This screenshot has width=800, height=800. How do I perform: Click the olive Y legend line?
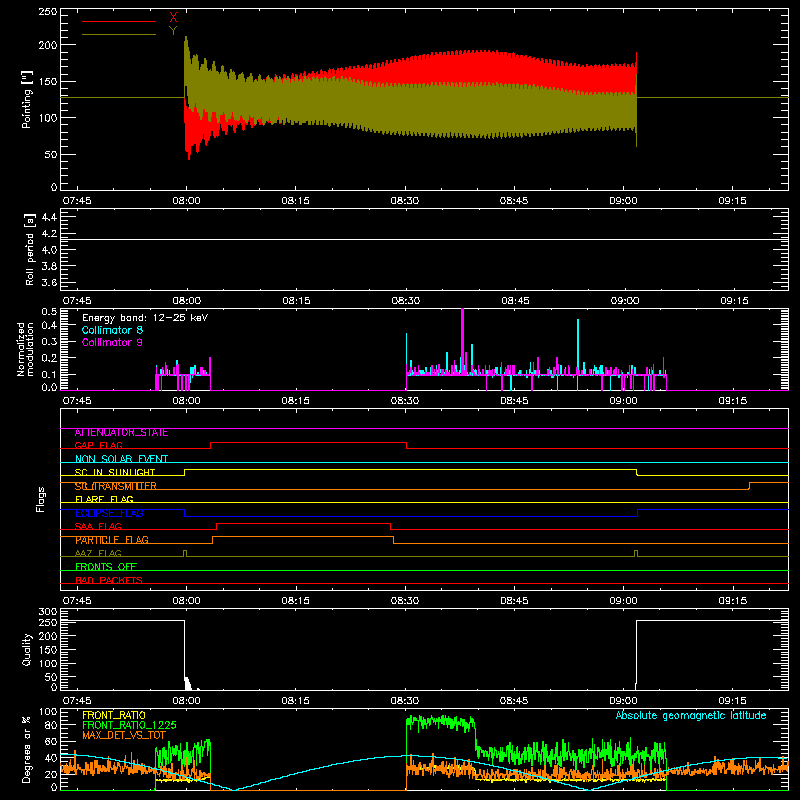[119, 34]
